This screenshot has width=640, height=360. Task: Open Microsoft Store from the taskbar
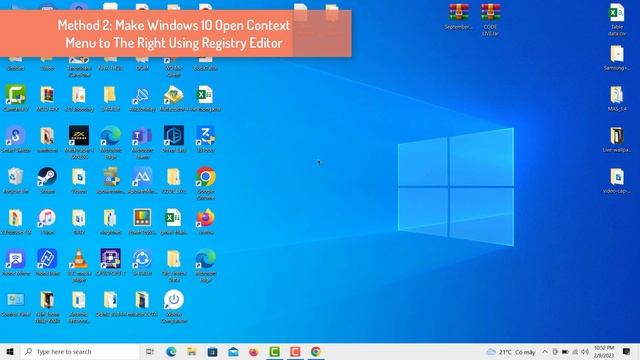click(x=212, y=352)
